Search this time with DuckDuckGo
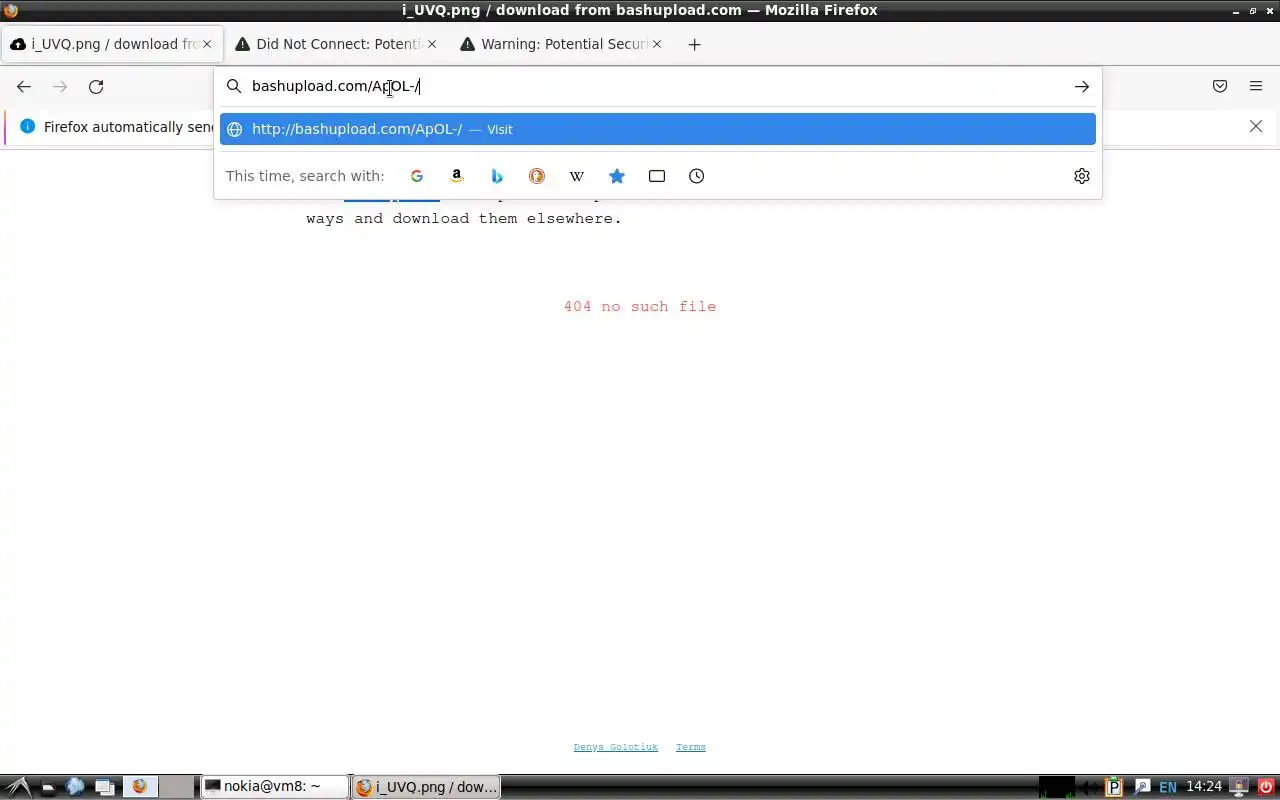Screen dimensions: 1280x800 coord(537,176)
